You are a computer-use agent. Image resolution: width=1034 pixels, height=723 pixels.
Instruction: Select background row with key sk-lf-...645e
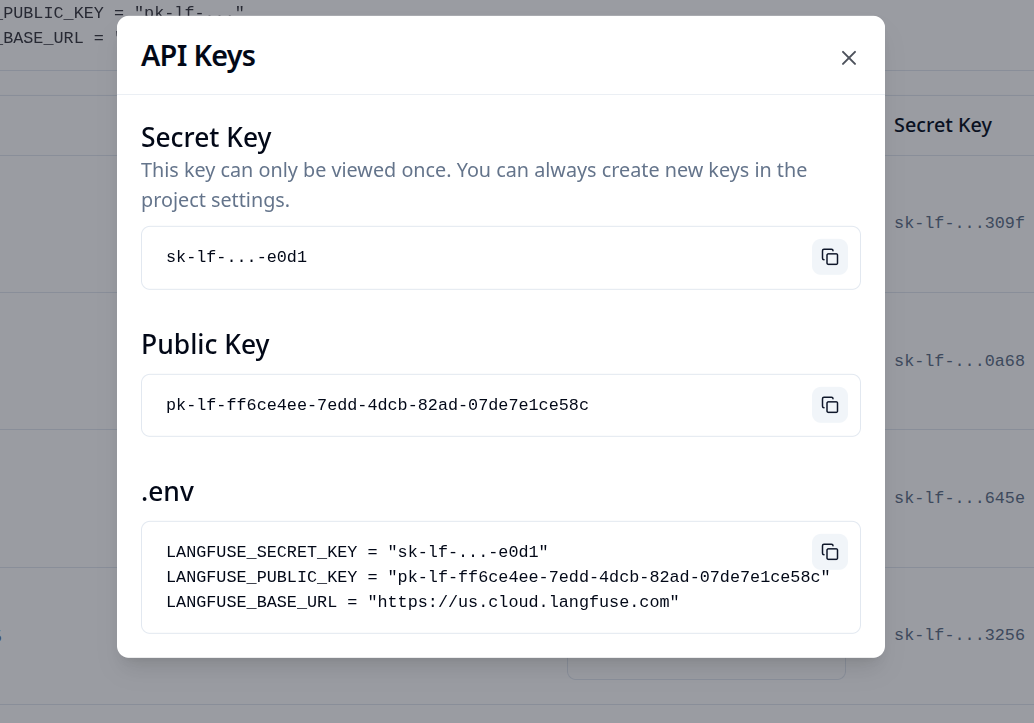point(960,498)
